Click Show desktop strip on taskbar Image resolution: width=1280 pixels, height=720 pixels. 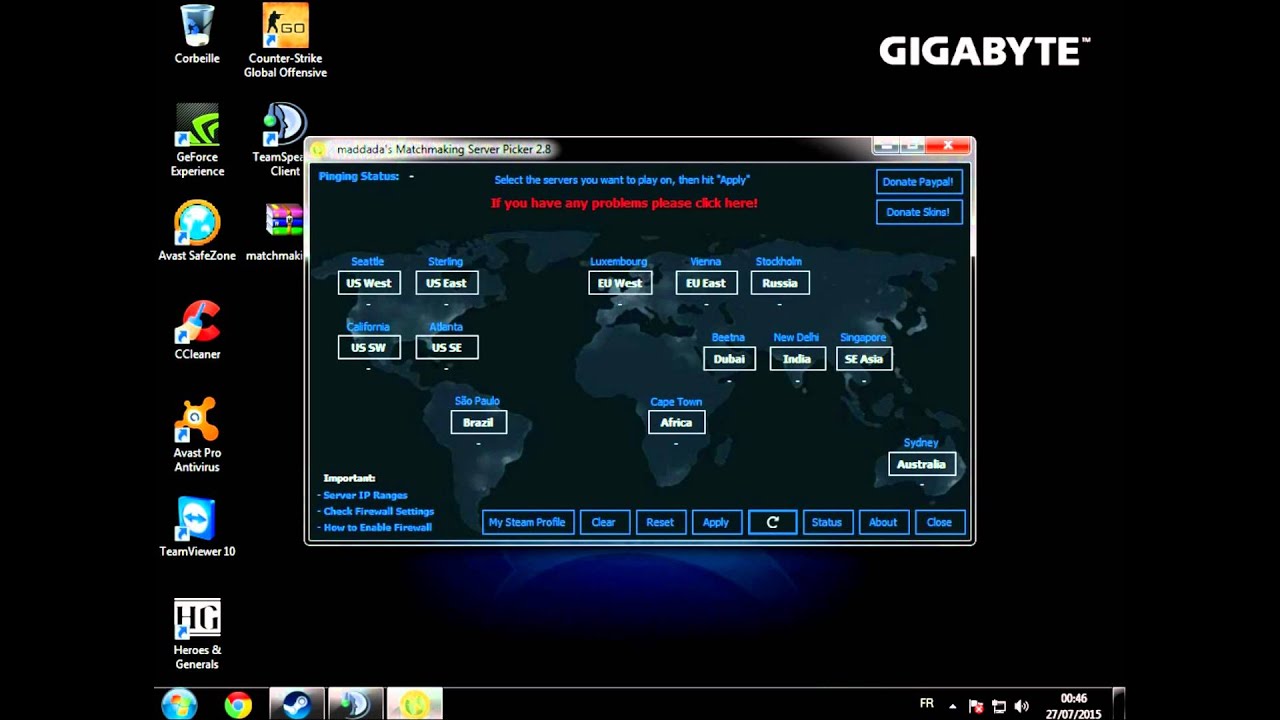coord(1119,705)
